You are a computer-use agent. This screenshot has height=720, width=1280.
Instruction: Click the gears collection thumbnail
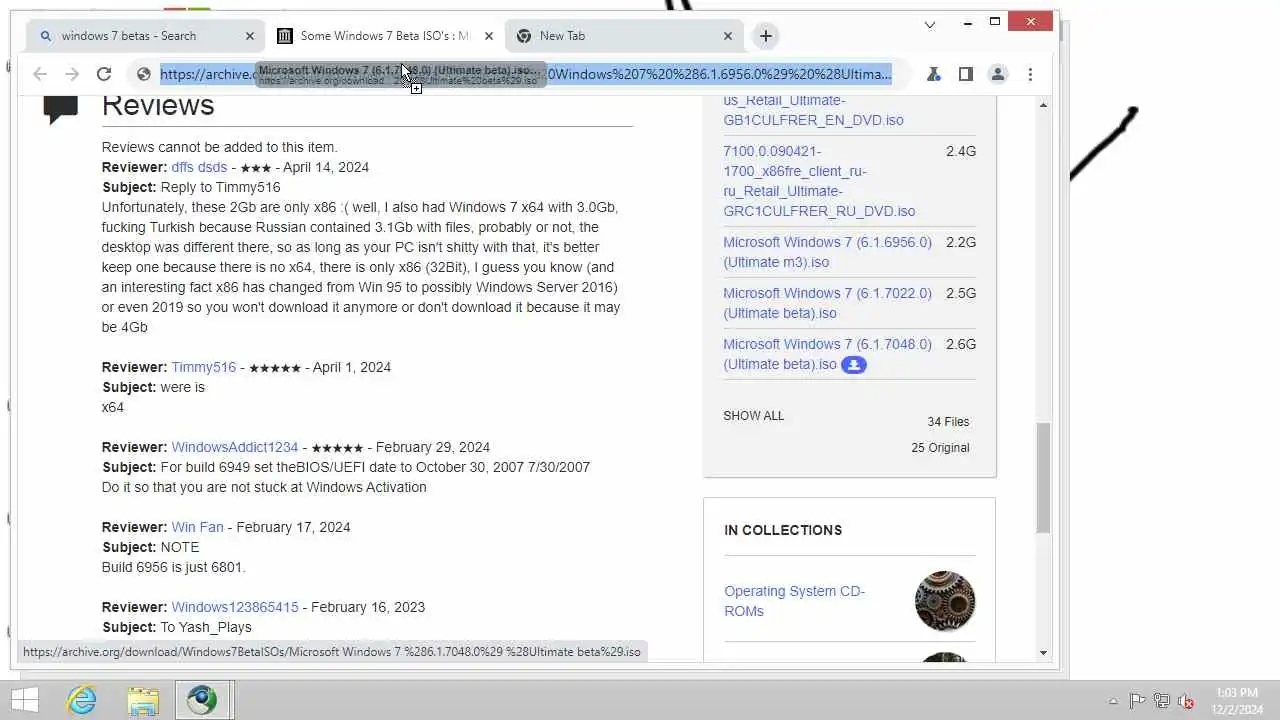944,601
